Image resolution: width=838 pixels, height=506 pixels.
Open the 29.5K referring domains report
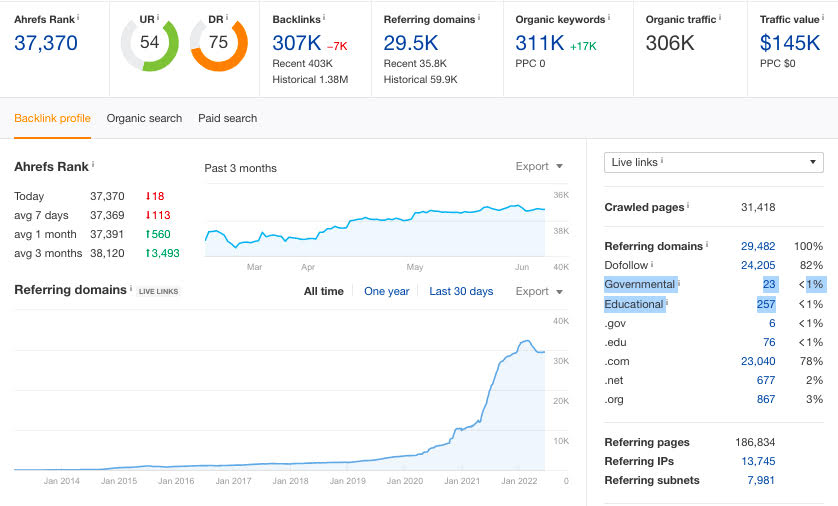pos(411,43)
